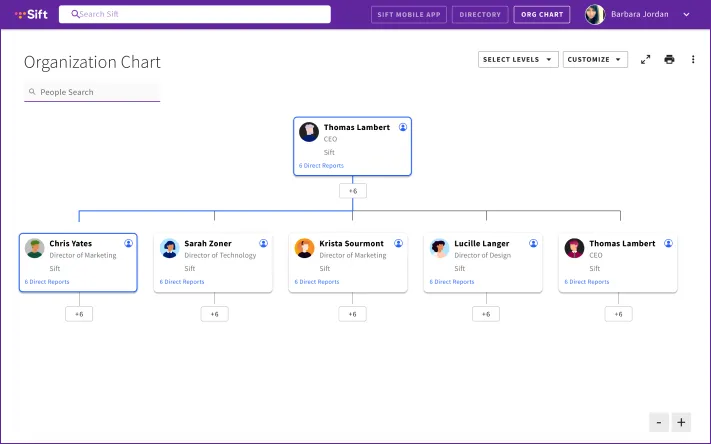Click Chris Yates avatar picture

click(x=34, y=248)
